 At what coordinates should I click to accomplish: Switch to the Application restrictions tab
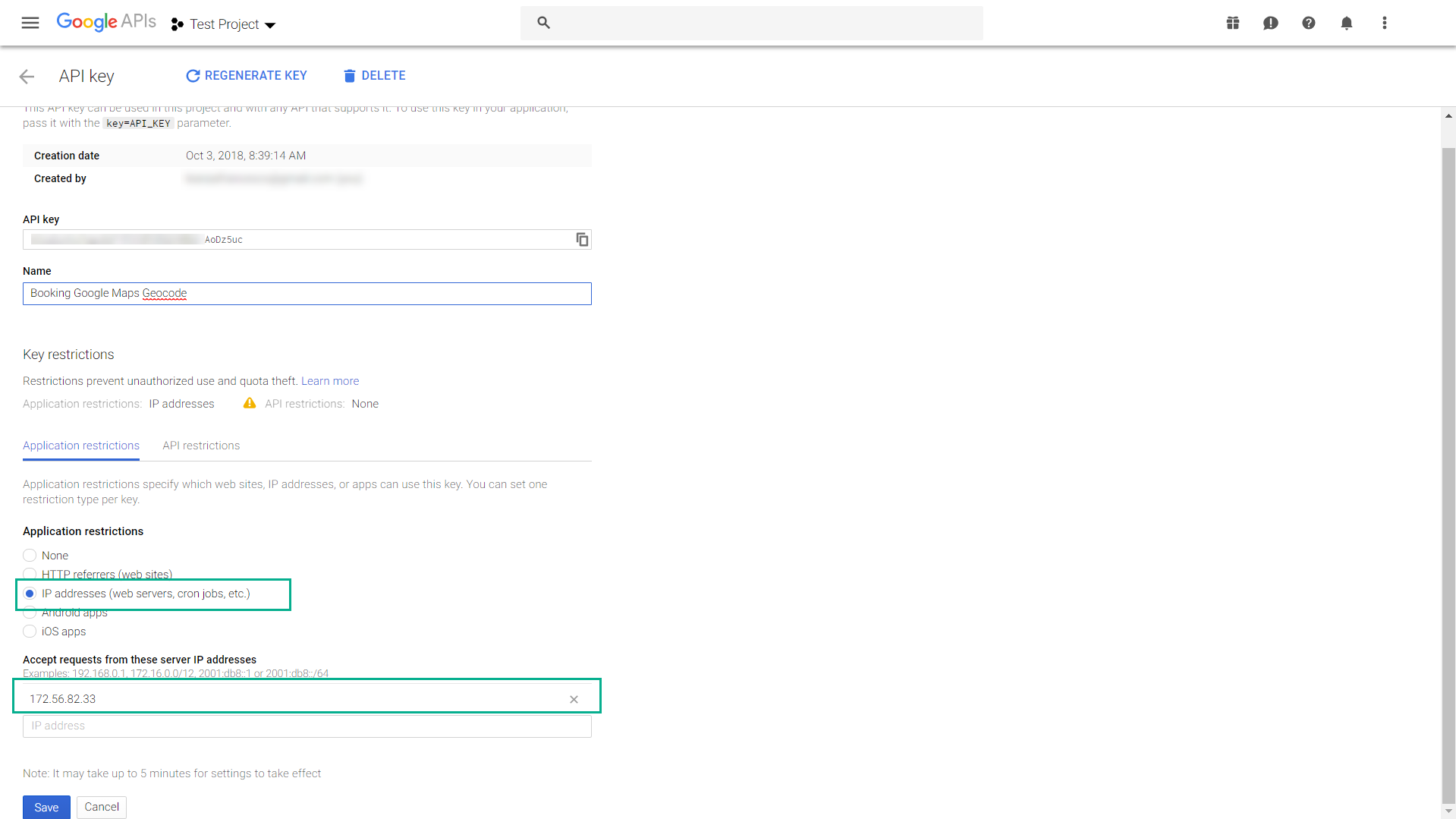81,446
